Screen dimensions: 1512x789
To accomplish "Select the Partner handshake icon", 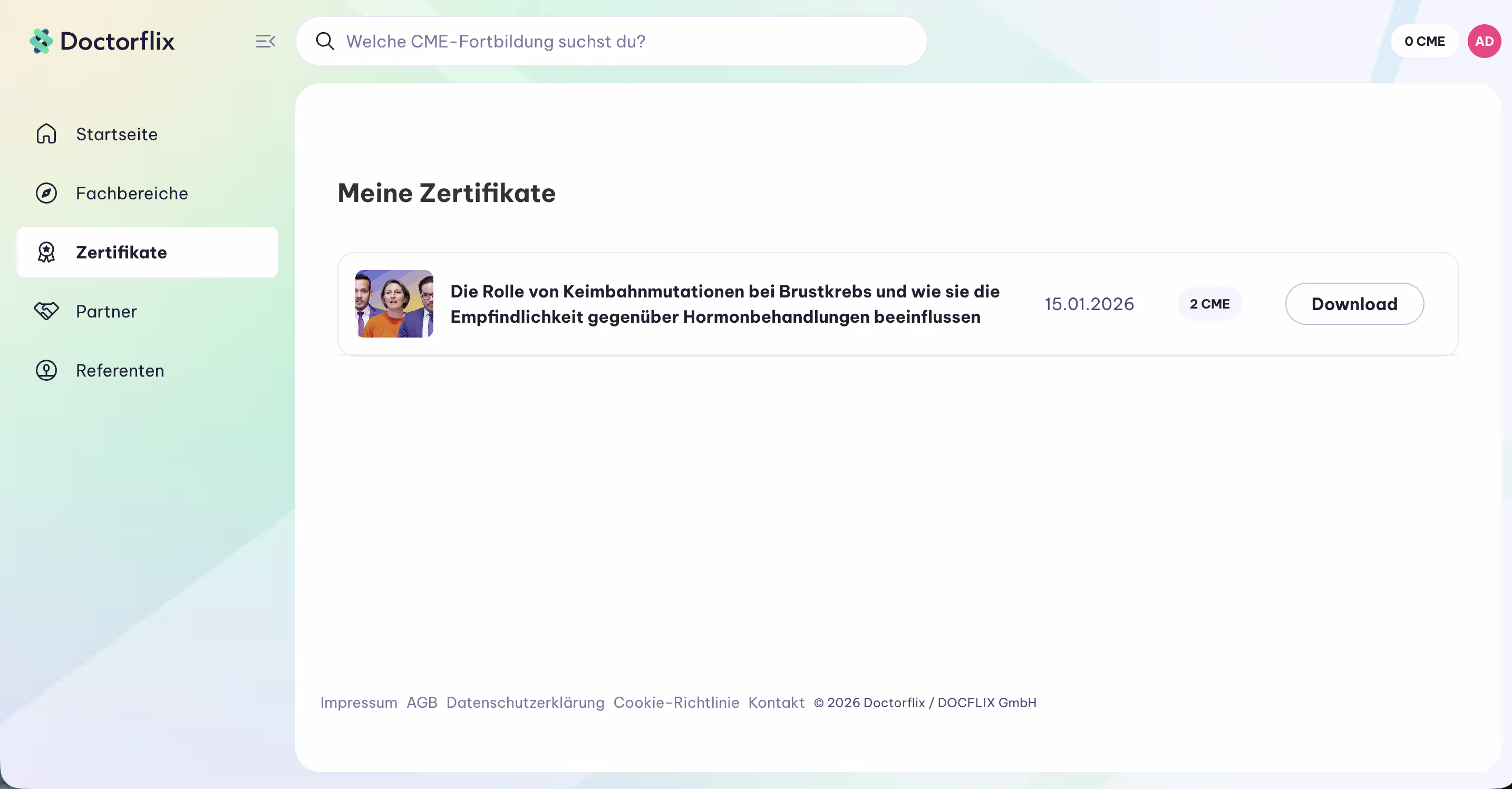I will pos(46,311).
